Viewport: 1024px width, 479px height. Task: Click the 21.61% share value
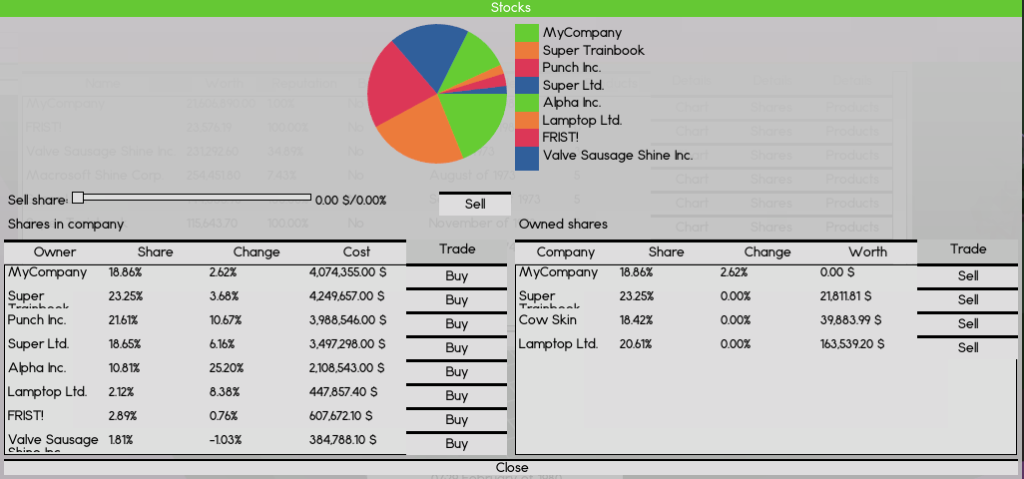coord(124,320)
